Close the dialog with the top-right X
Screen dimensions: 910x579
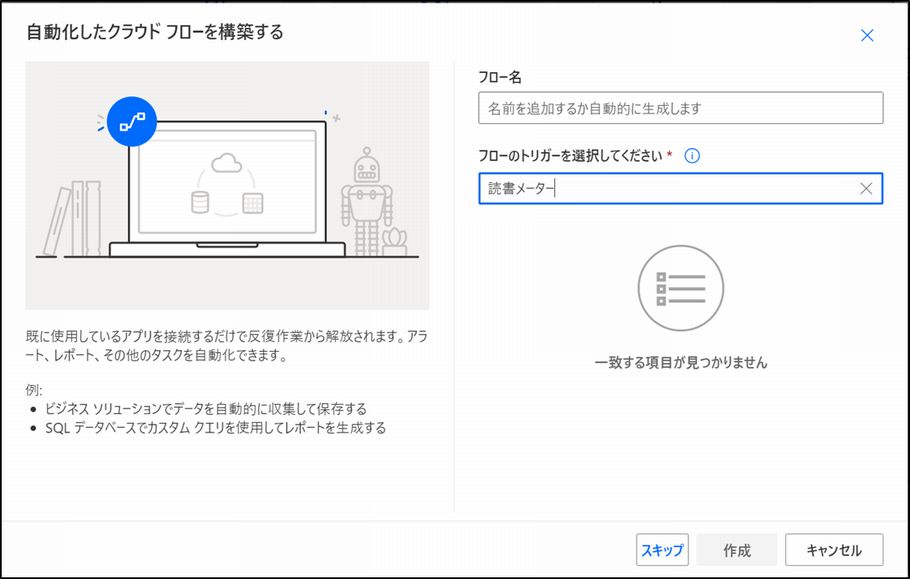[x=867, y=35]
